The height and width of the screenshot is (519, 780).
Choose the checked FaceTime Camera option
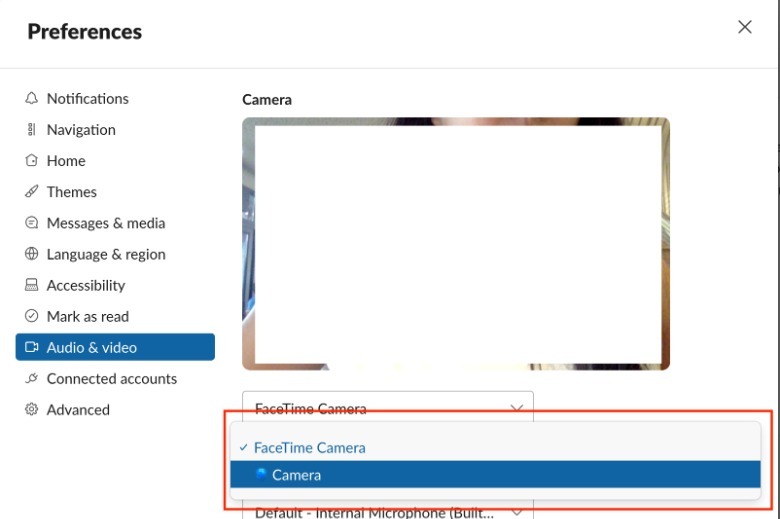[x=310, y=448]
